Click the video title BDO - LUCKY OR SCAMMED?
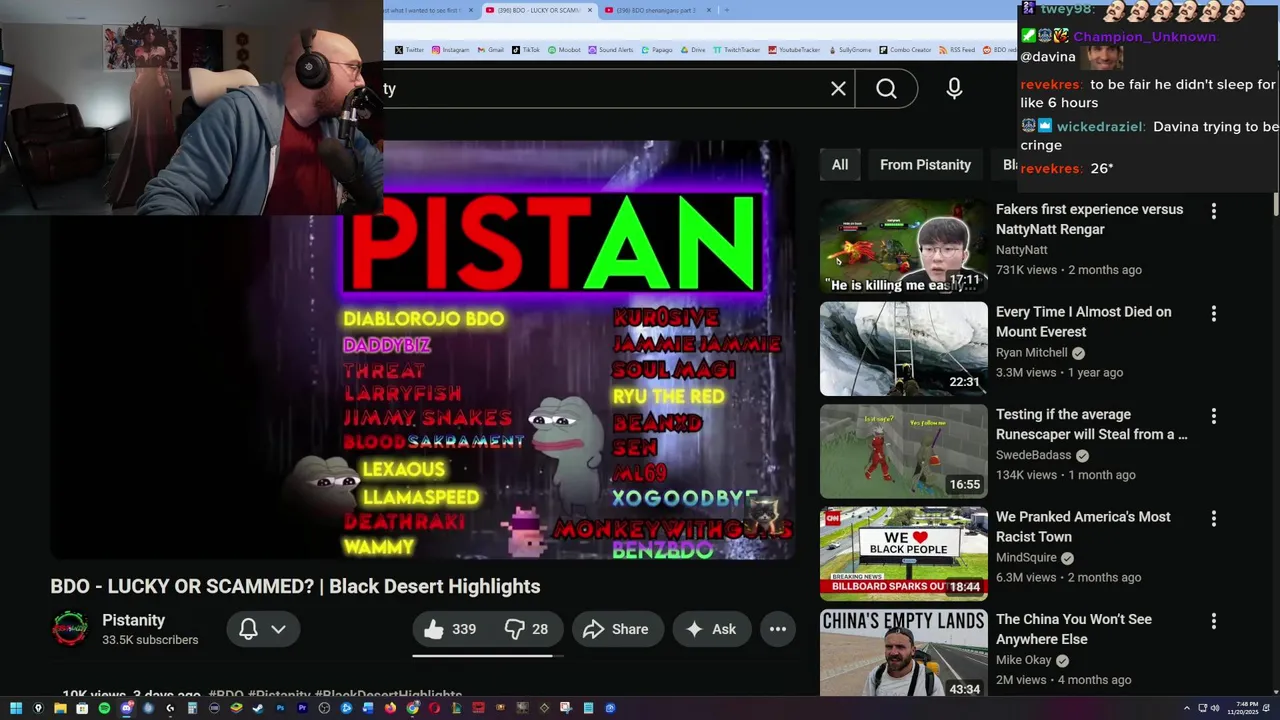The width and height of the screenshot is (1280, 720). (x=295, y=586)
